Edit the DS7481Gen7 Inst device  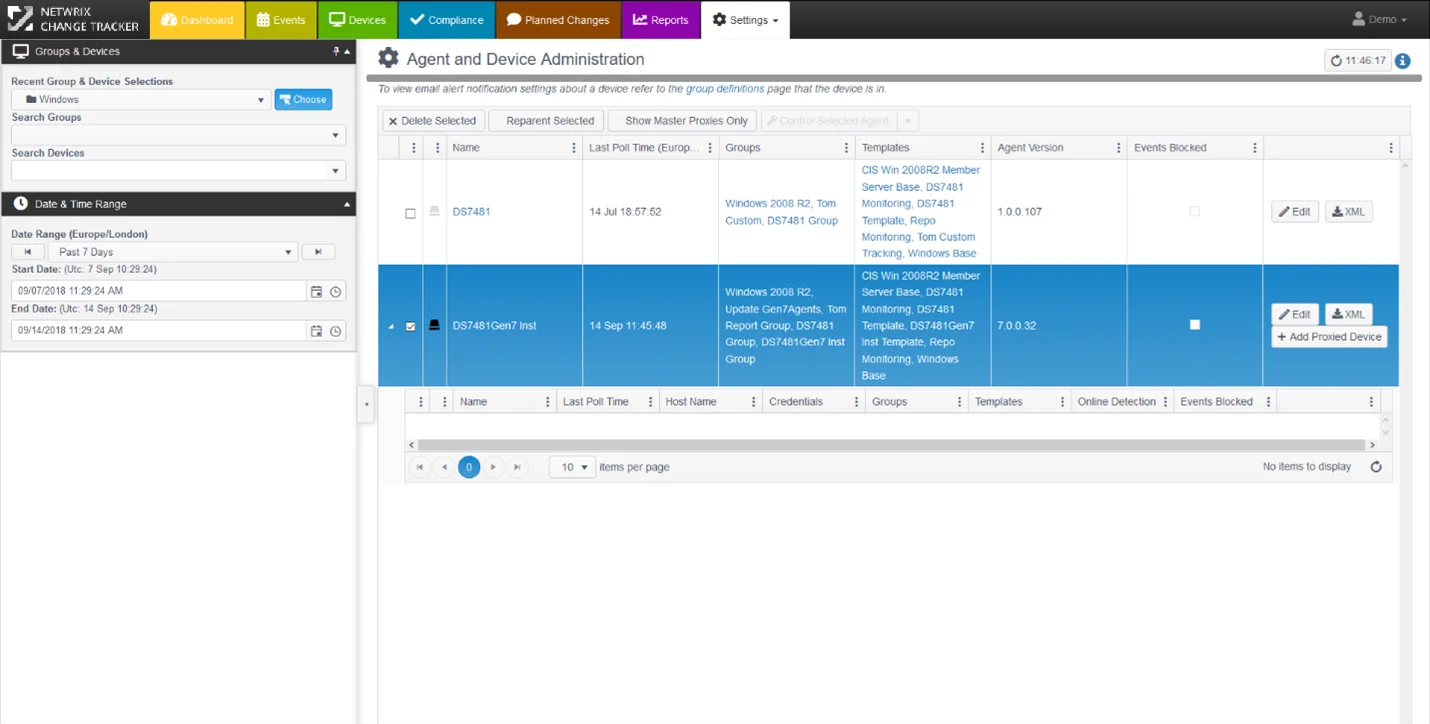click(x=1295, y=314)
